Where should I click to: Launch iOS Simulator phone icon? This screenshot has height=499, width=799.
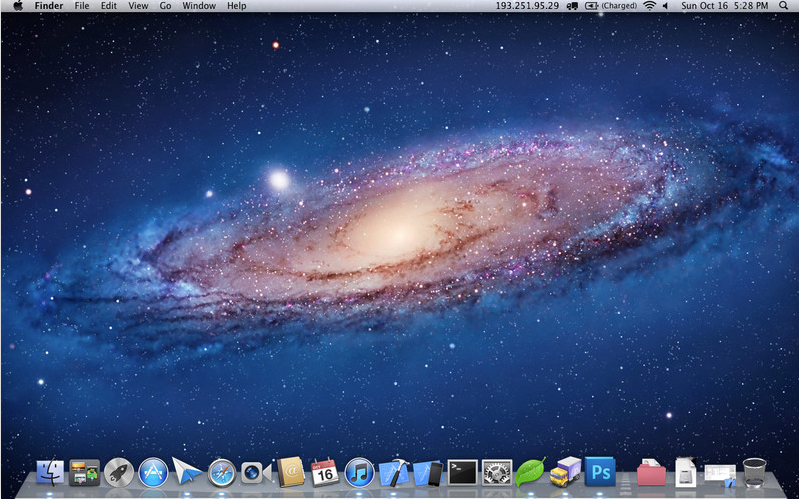[428, 473]
